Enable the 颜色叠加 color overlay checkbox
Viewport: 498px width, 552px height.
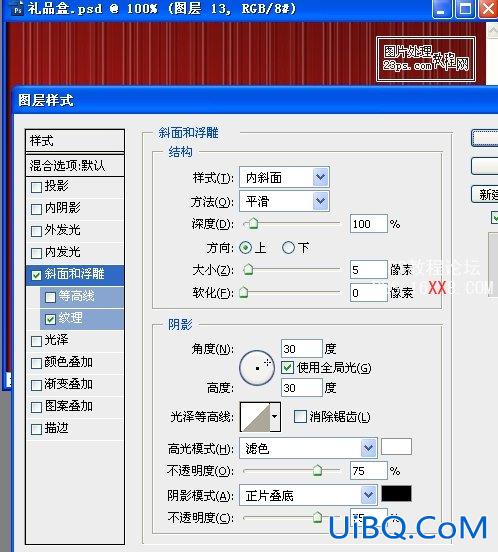point(36,363)
